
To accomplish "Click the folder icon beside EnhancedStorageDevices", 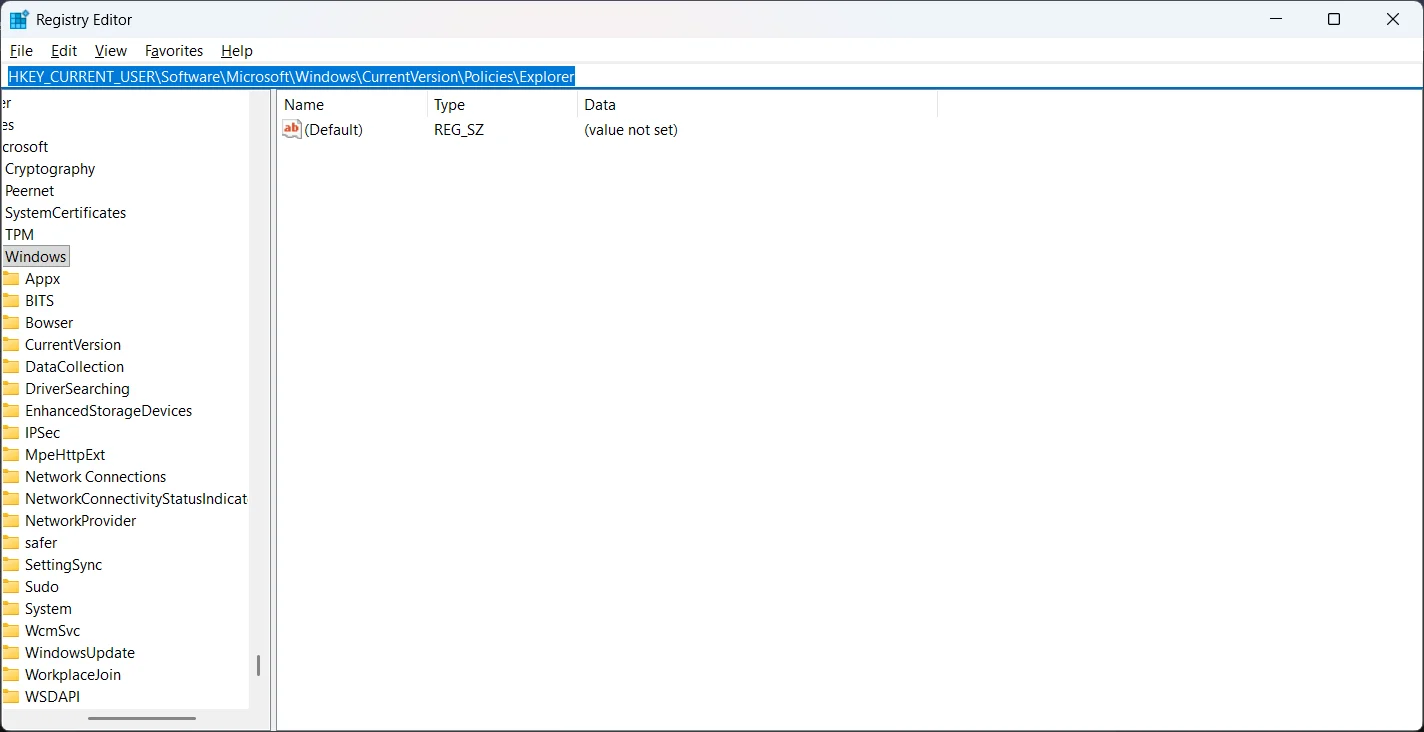I will [x=11, y=410].
